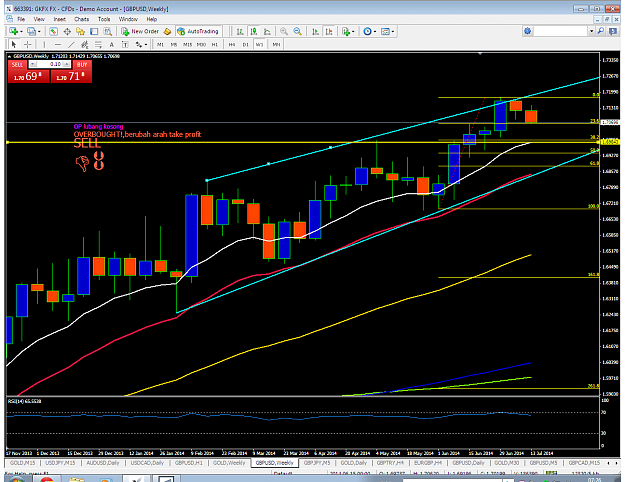
Task: Open the Templates icon
Action: click(385, 31)
